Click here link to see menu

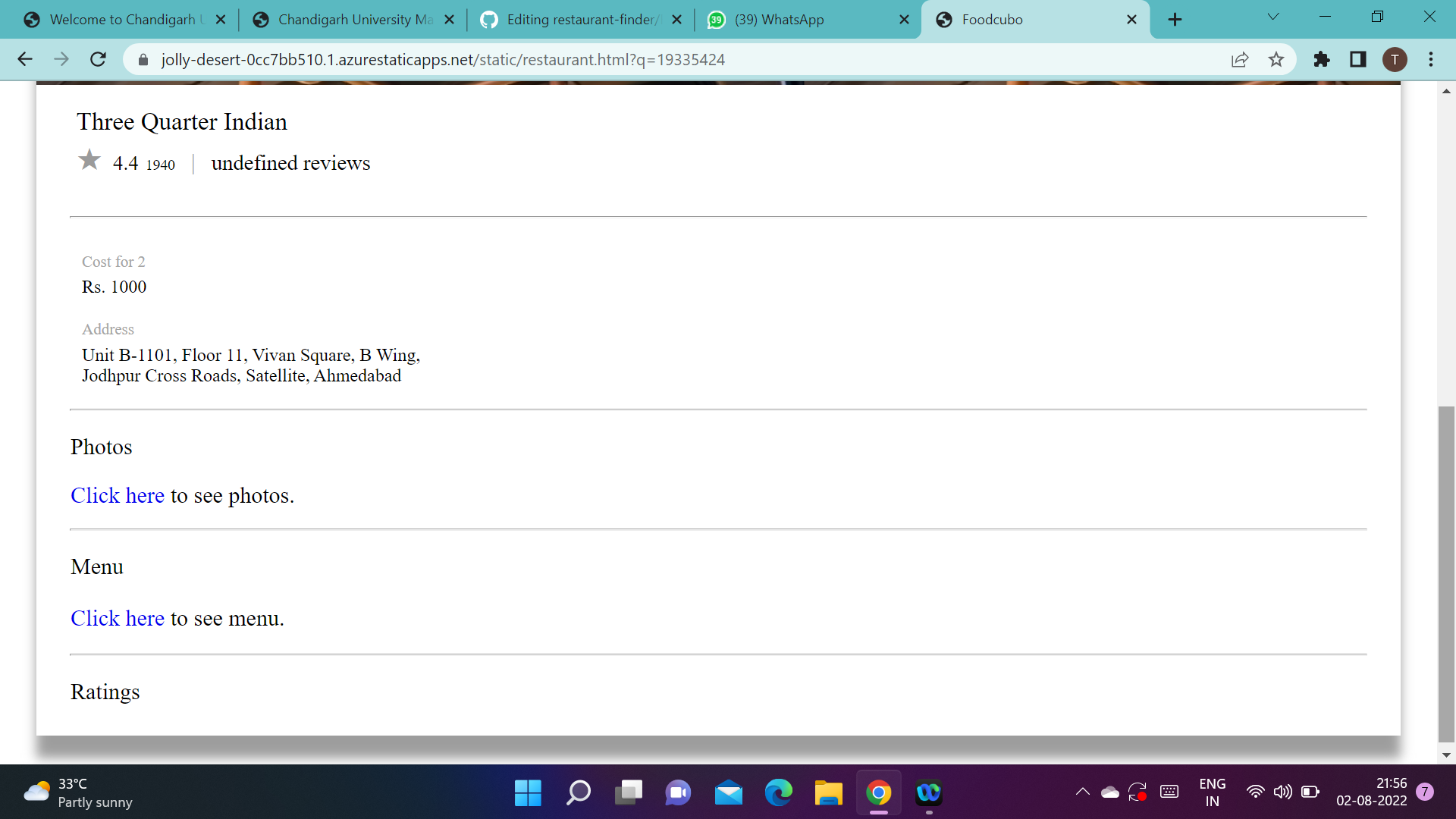click(x=118, y=618)
